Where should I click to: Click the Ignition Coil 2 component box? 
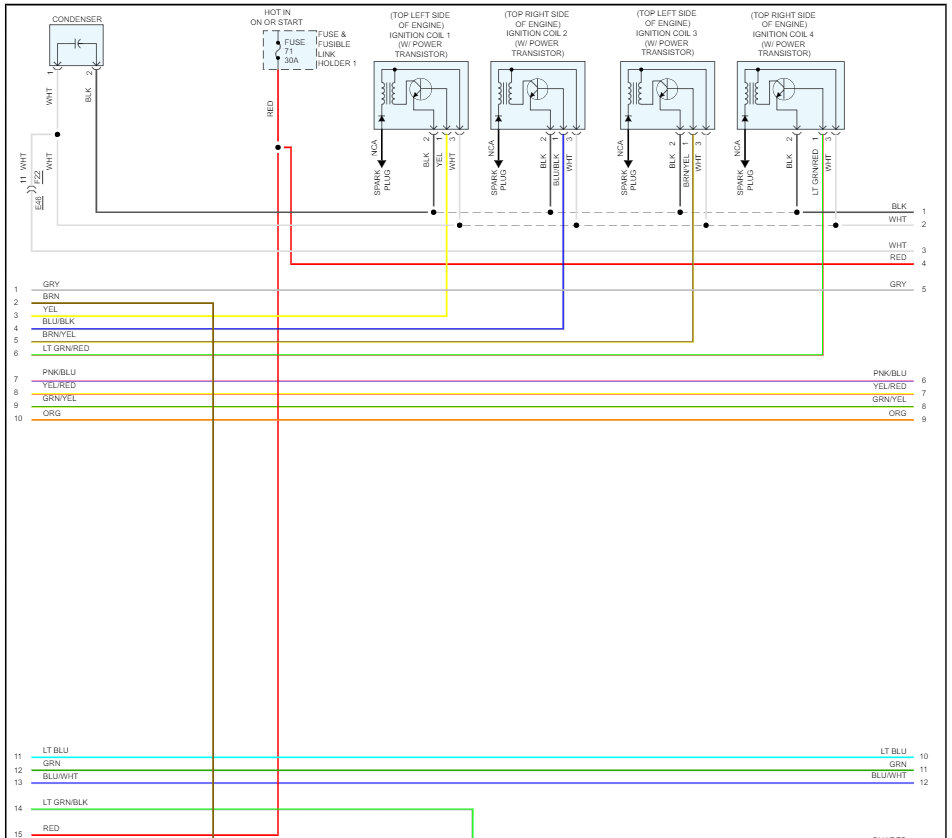537,95
